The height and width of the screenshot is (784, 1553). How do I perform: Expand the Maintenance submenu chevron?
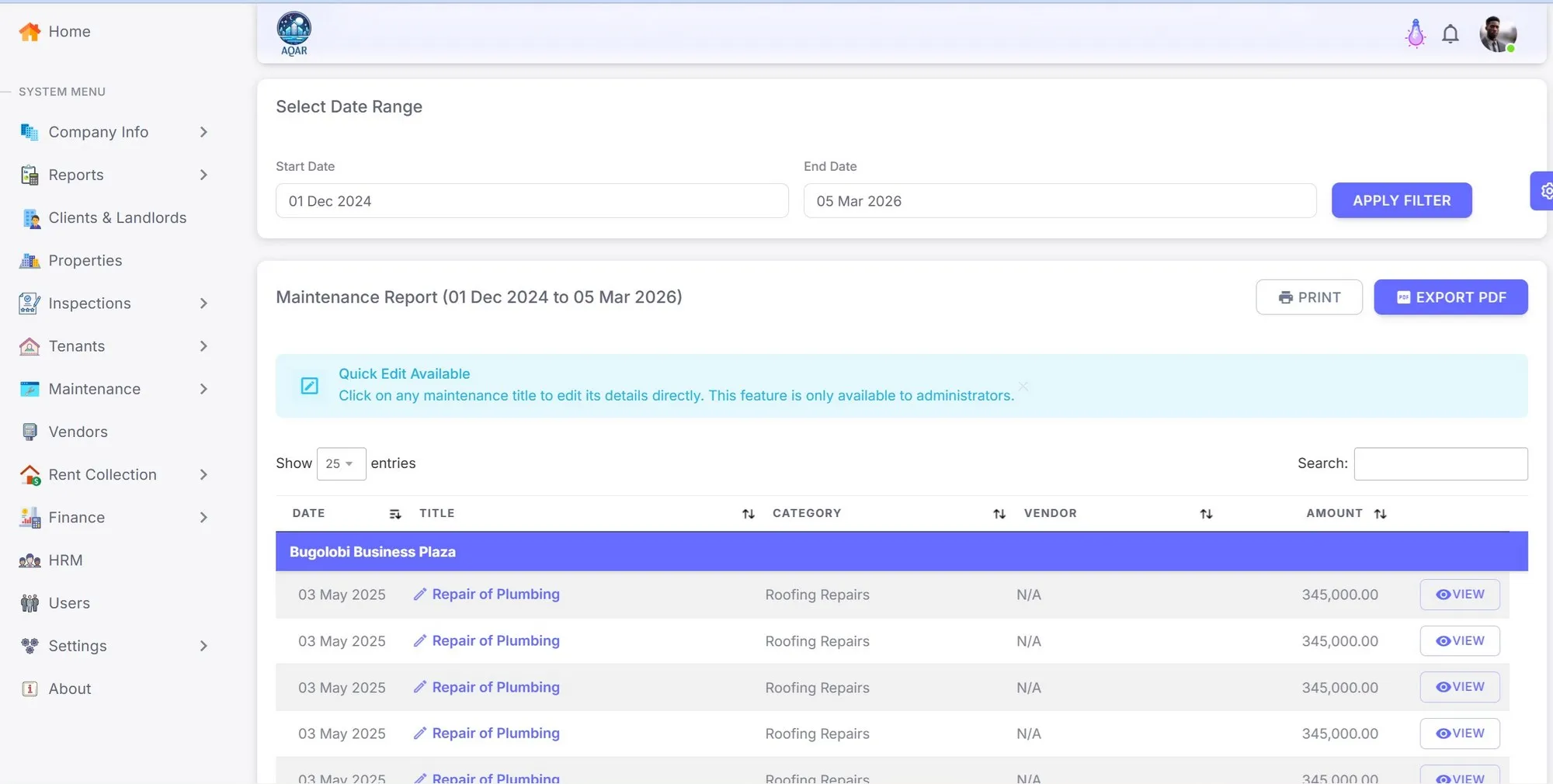tap(203, 389)
